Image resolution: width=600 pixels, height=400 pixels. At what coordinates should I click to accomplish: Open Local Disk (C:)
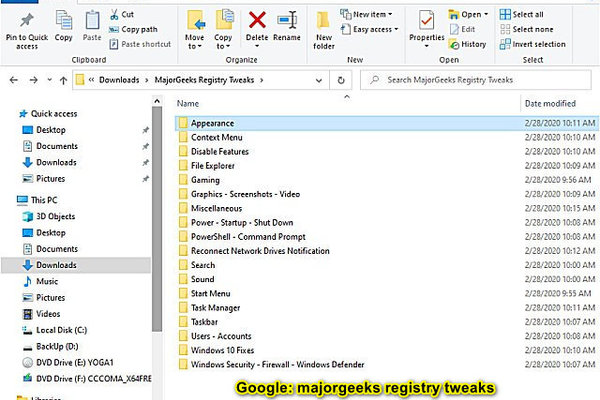click(55, 330)
